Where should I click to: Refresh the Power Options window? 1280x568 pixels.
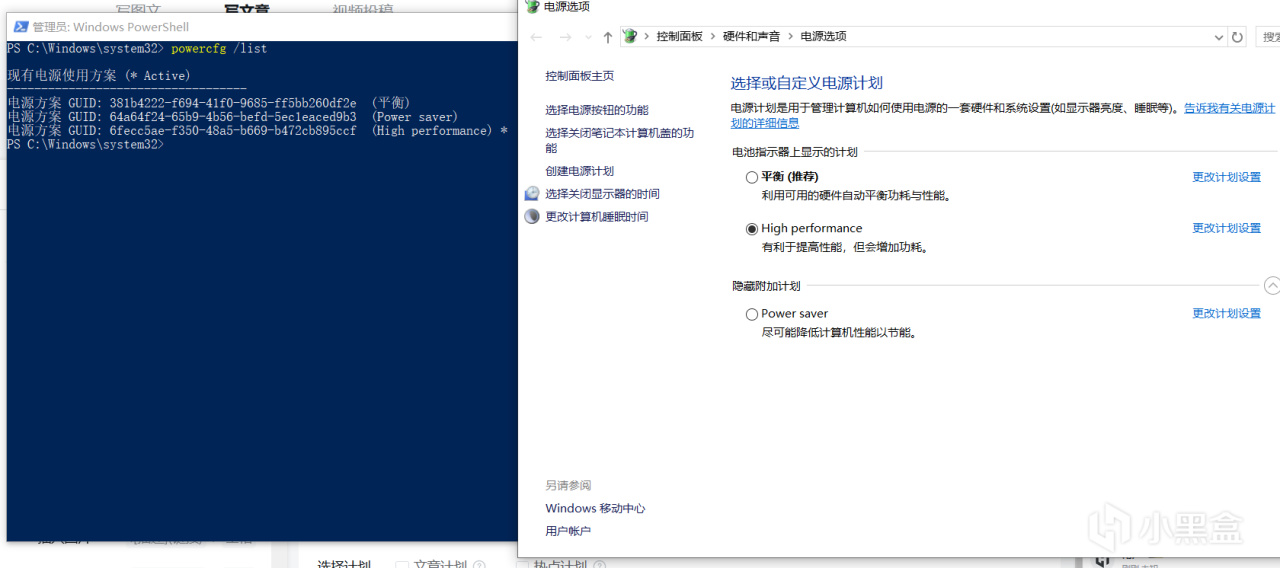(1237, 37)
